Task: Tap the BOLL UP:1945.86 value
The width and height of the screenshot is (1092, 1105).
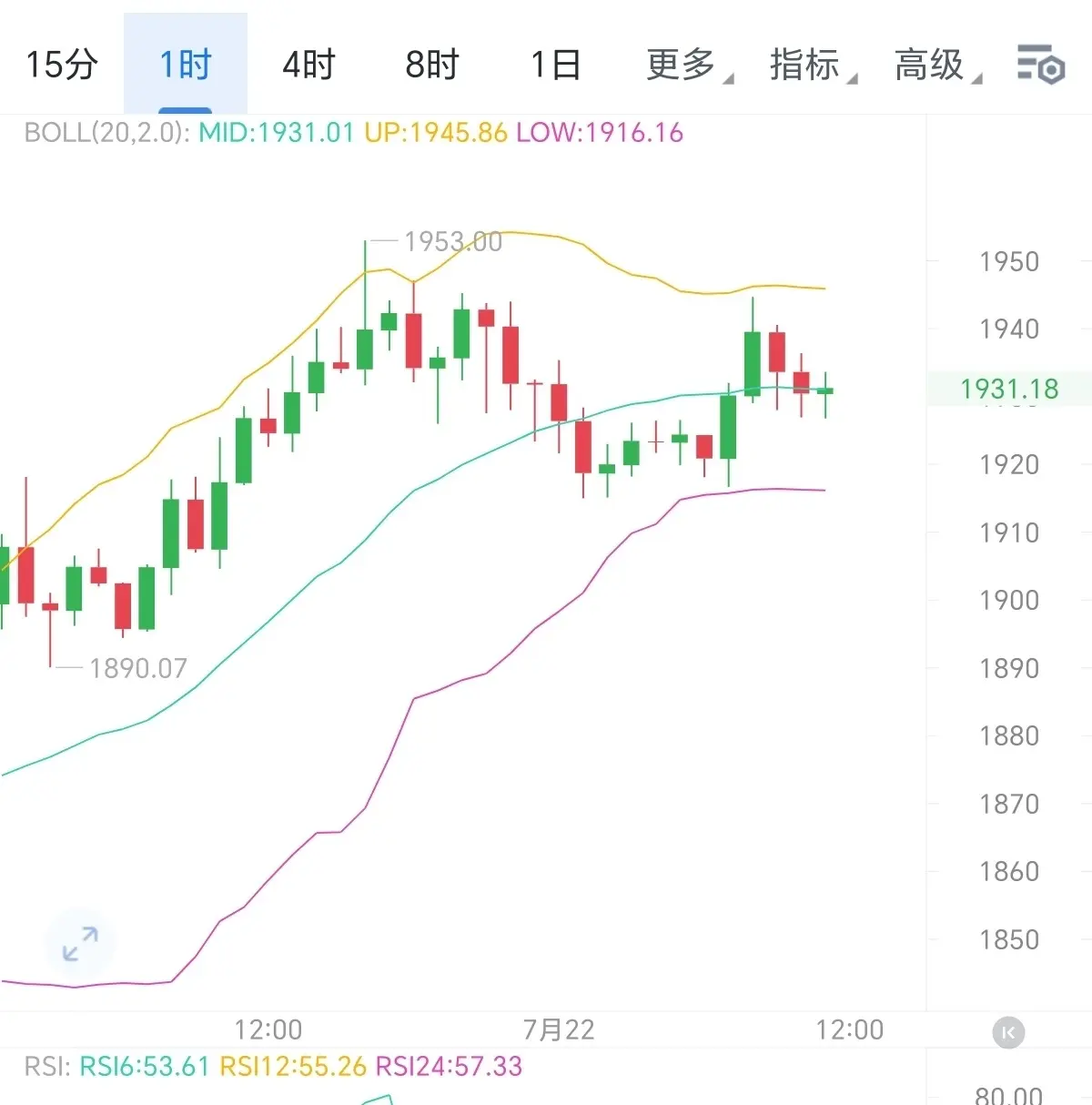Action: point(435,133)
